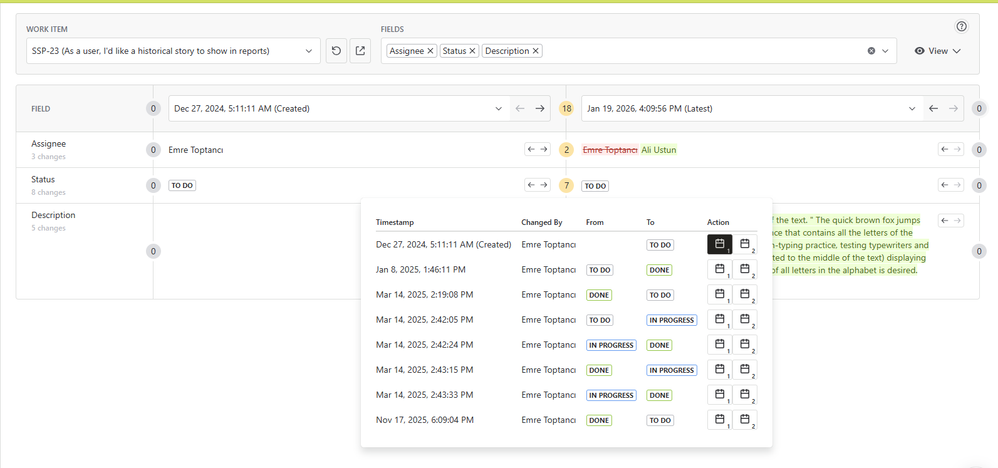Open the left Created date dropdown
Screen dimensions: 998x468
tap(339, 109)
